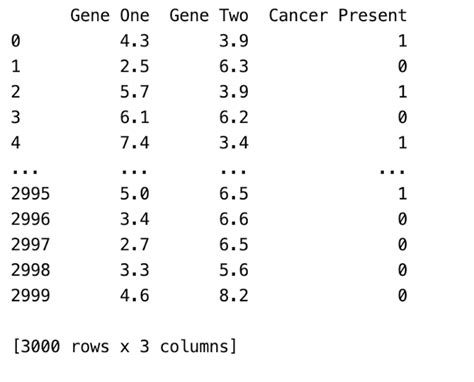Click Gene One value 5.7 in row 2
Viewport: 474px width, 382px height.
135,92
